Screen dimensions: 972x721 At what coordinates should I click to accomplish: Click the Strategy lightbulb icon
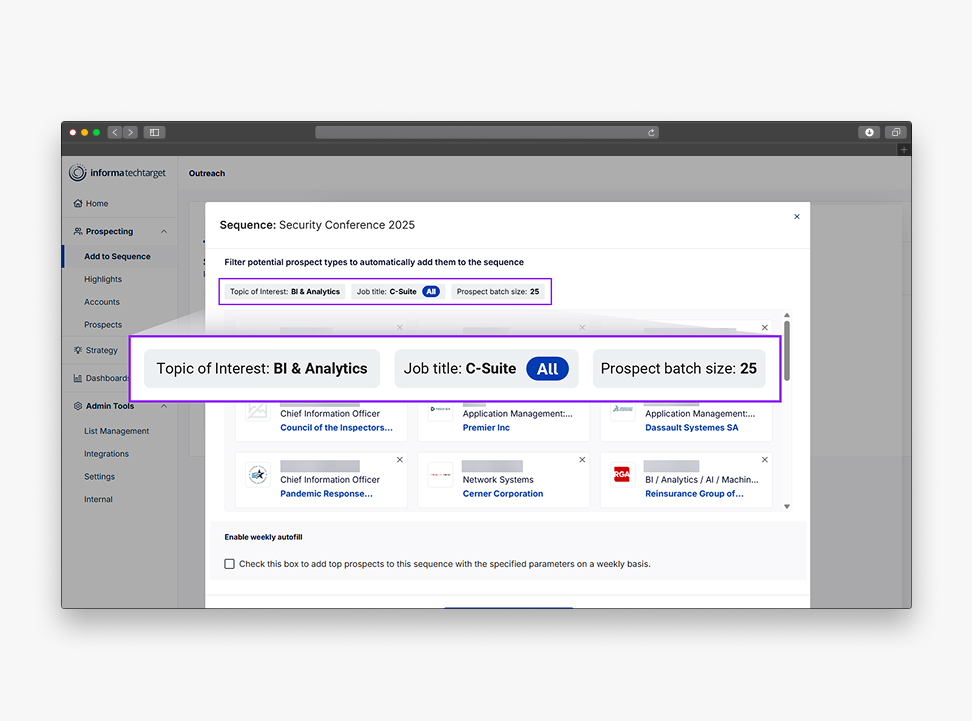click(78, 351)
